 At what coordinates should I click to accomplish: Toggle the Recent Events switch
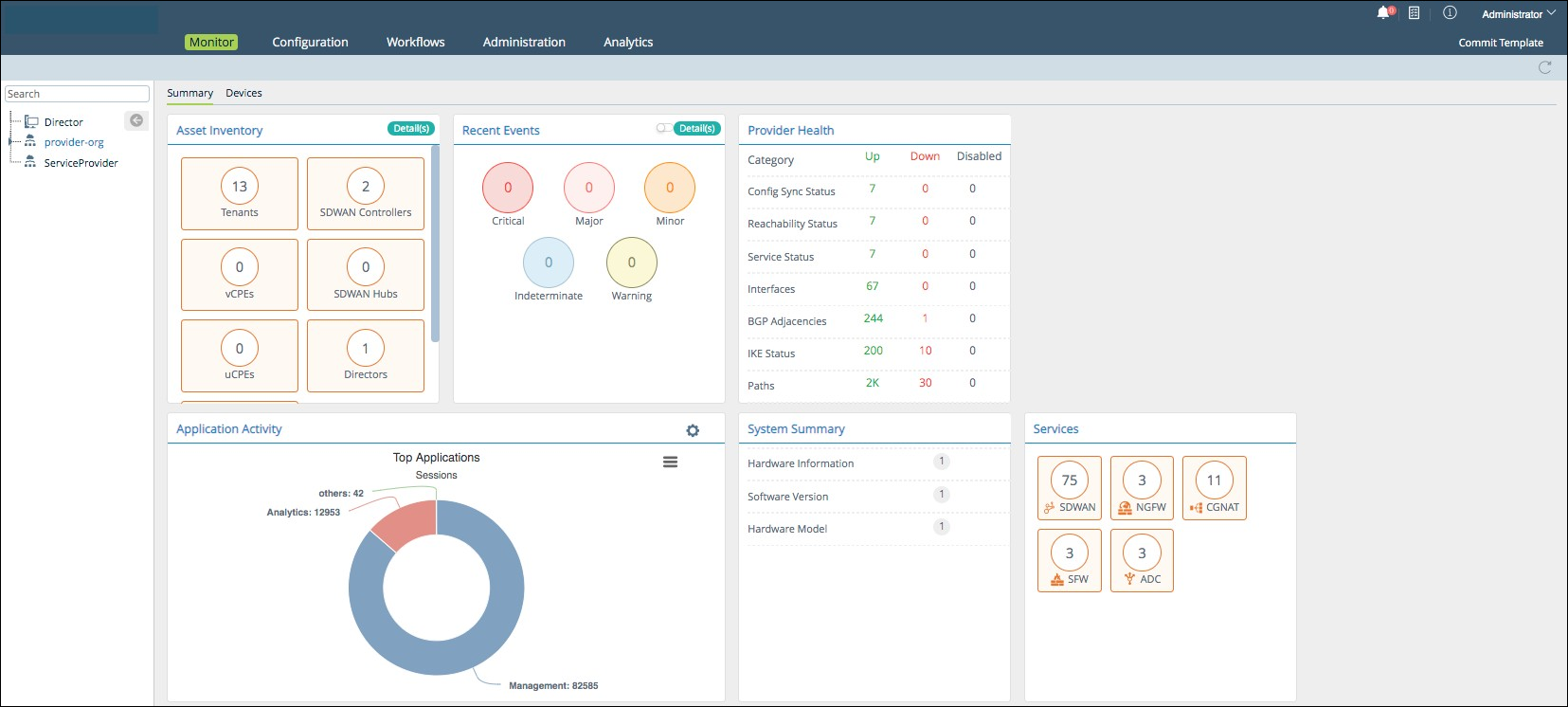[663, 129]
